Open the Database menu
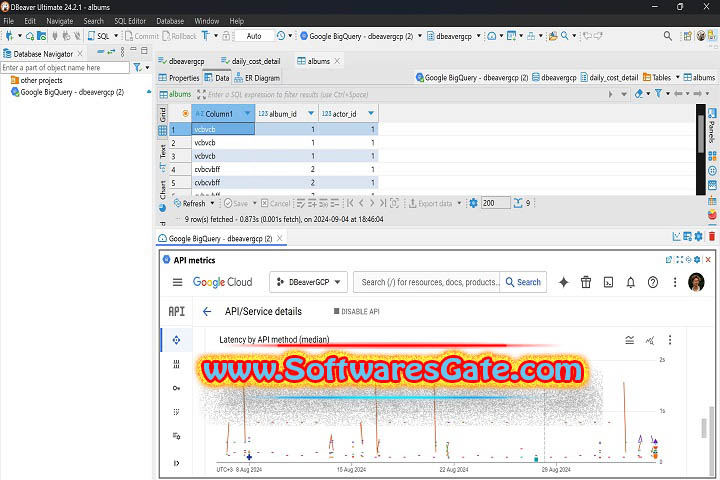Image resolution: width=720 pixels, height=480 pixels. [170, 21]
